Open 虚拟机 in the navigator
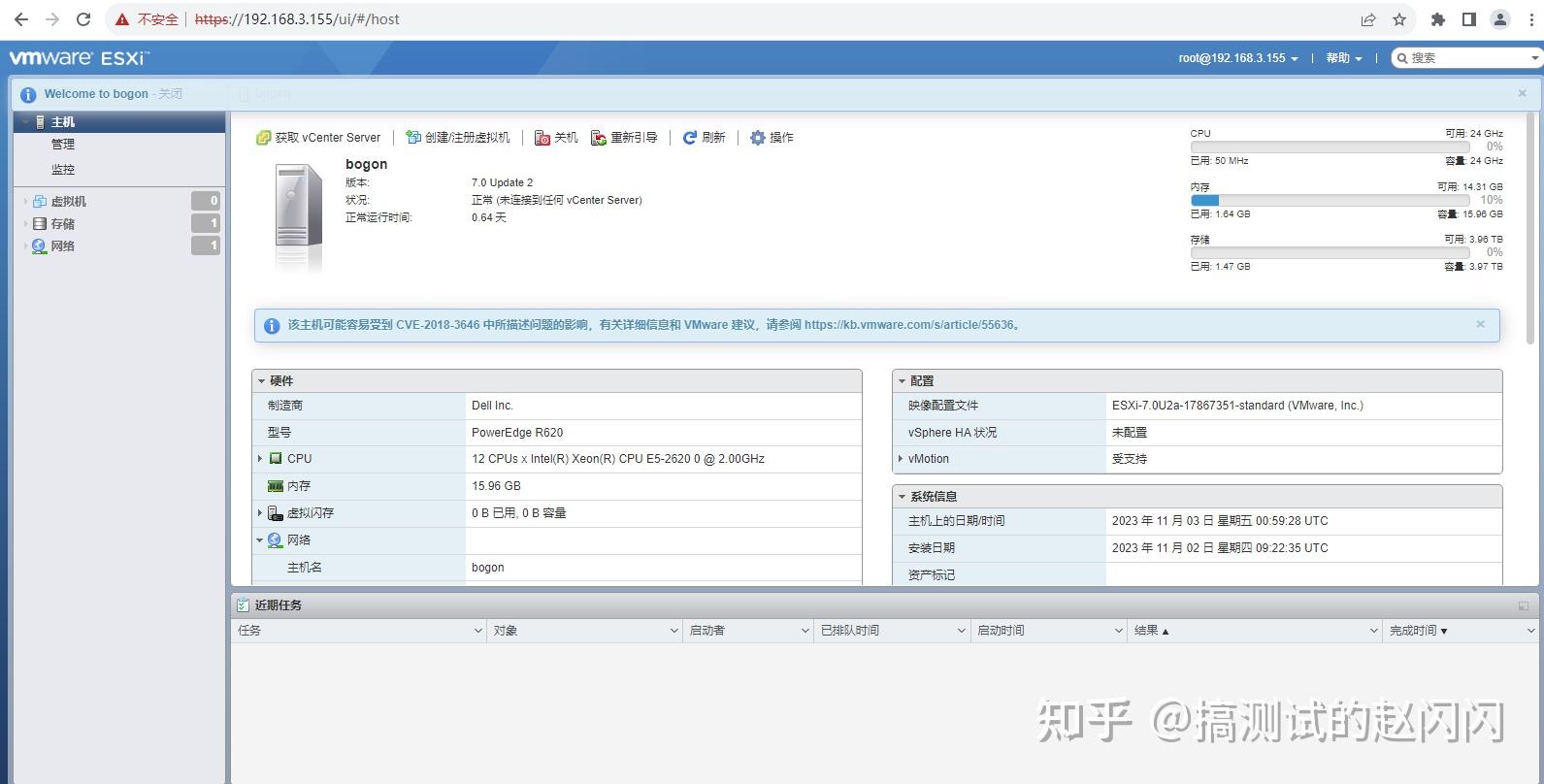 [x=69, y=201]
